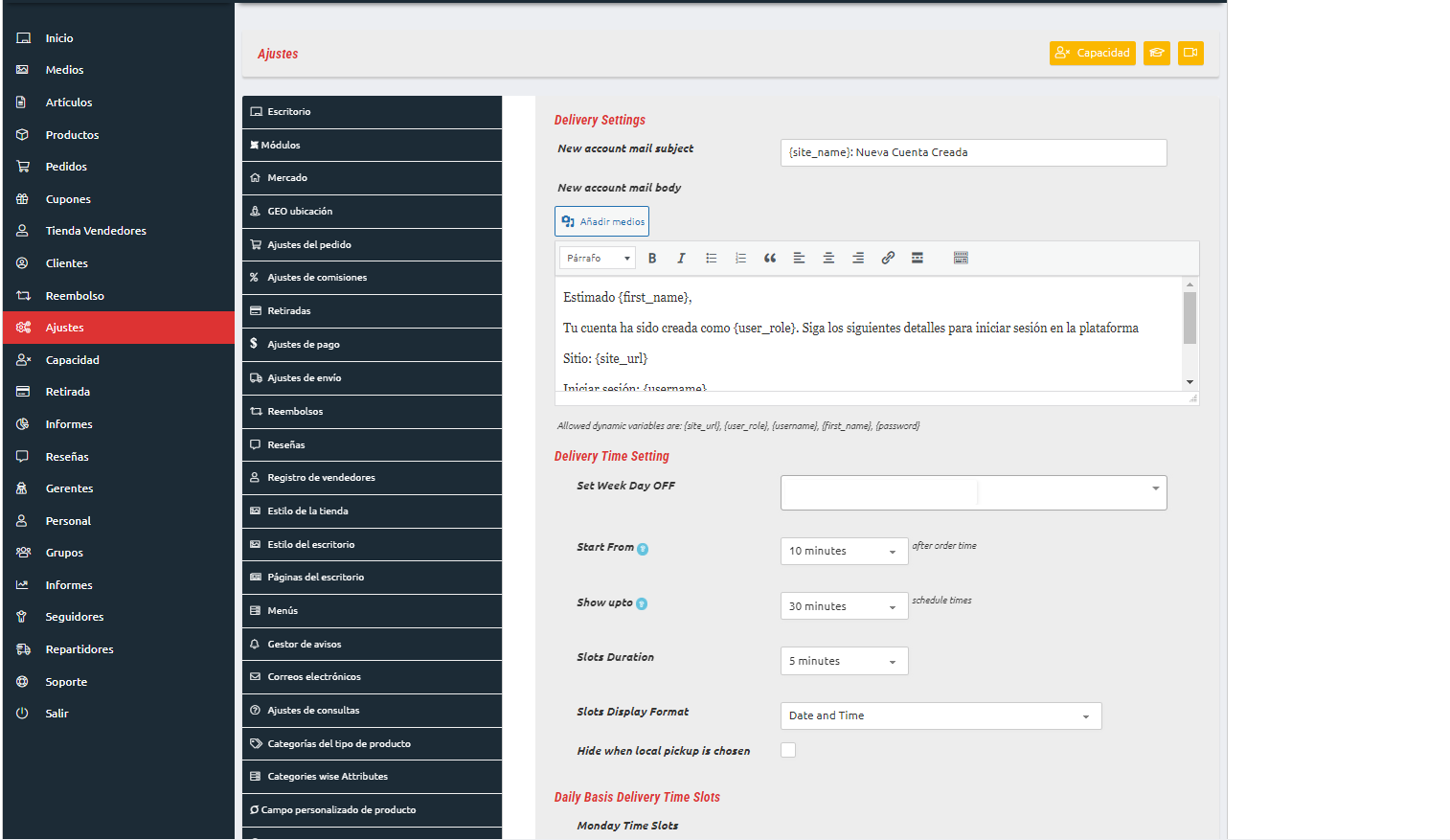The image size is (1450, 840).
Task: Open the Slots Display Format dropdown
Action: click(x=940, y=716)
